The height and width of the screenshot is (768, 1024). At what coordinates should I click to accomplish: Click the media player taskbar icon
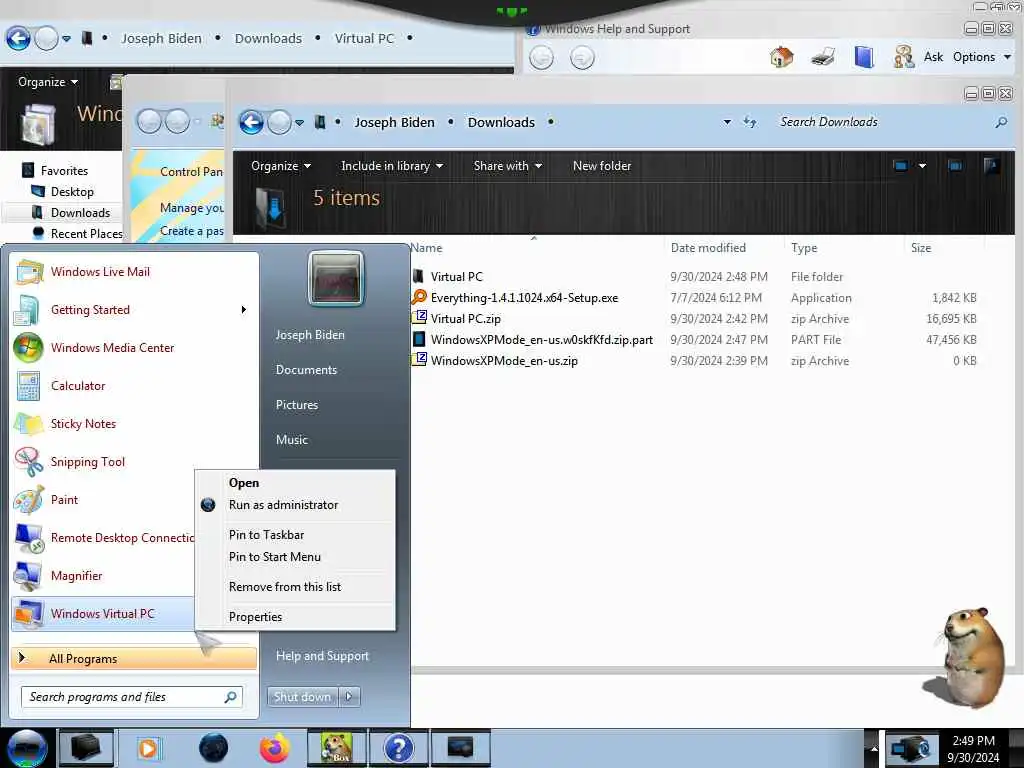click(x=148, y=748)
